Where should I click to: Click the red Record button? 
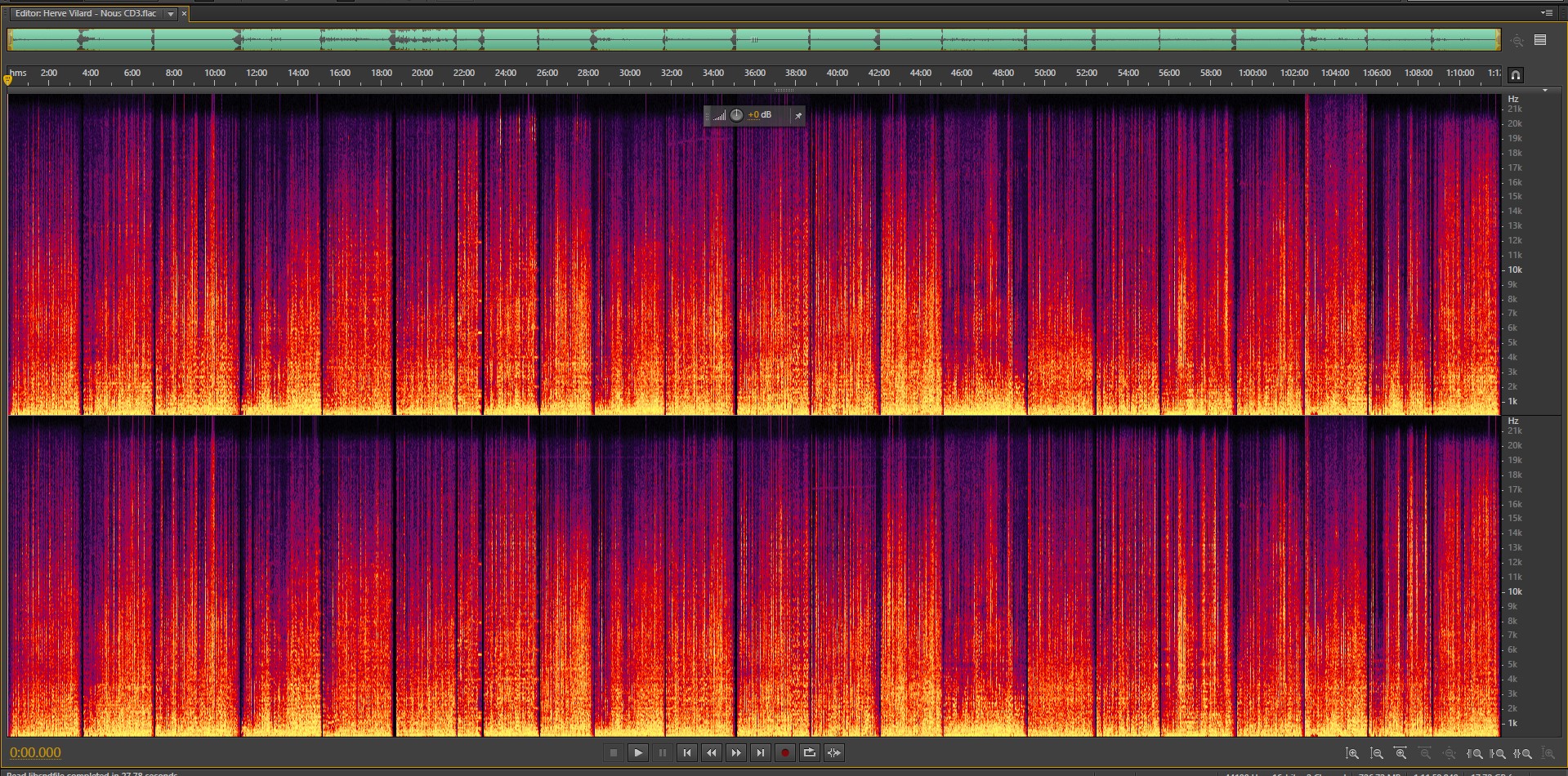[784, 753]
